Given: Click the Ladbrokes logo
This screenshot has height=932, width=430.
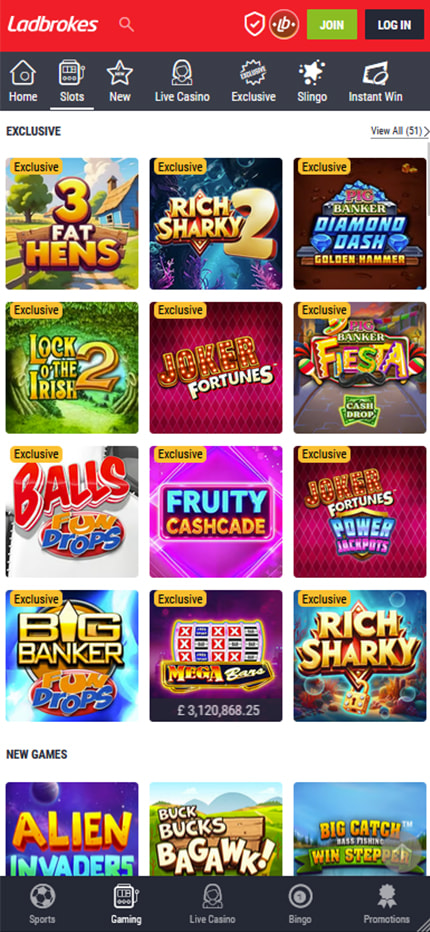Looking at the screenshot, I should pos(53,24).
